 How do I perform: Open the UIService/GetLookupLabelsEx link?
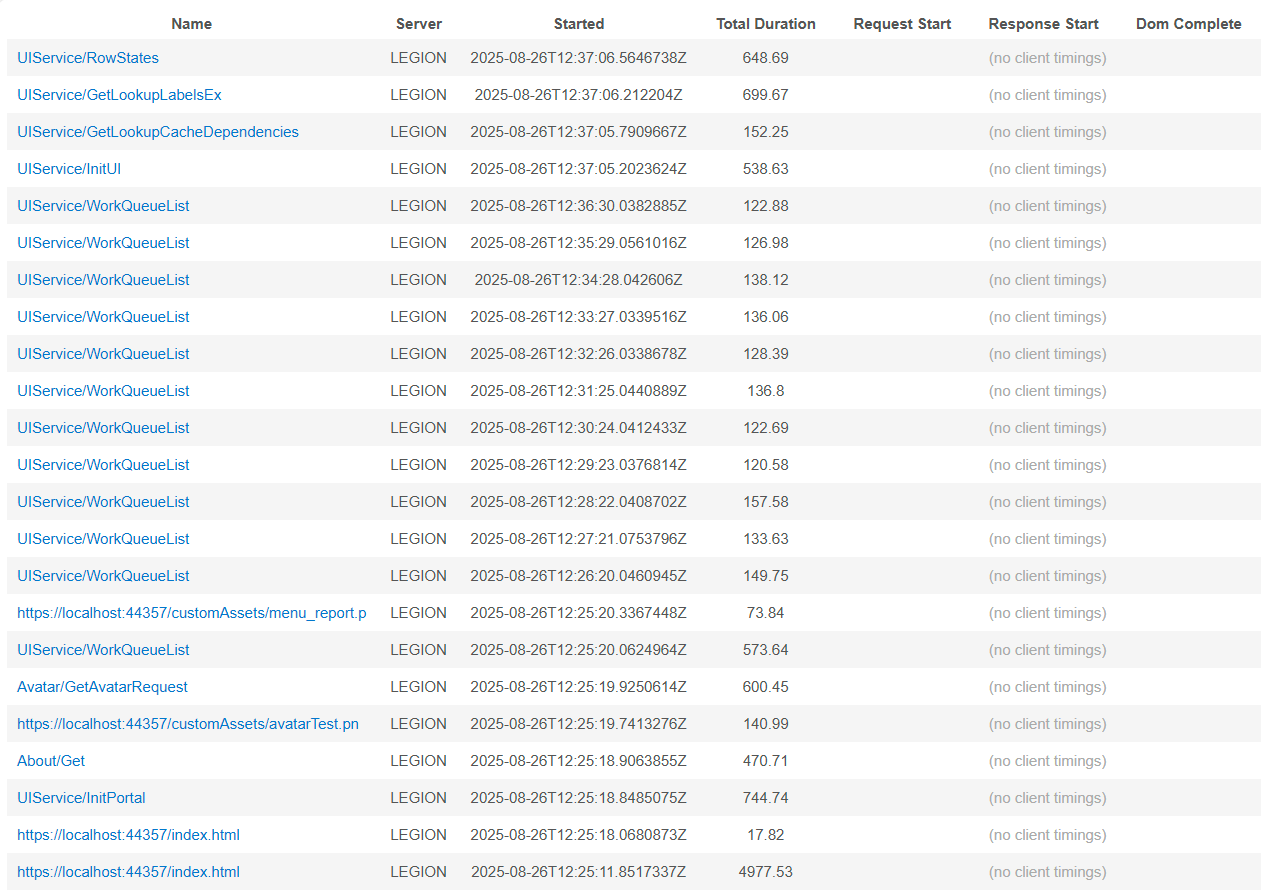pyautogui.click(x=119, y=95)
